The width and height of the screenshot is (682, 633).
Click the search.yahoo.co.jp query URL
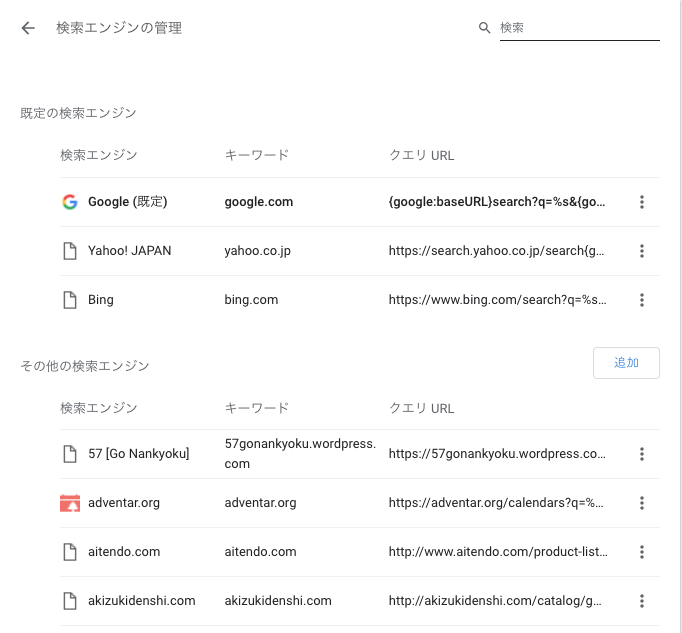496,251
